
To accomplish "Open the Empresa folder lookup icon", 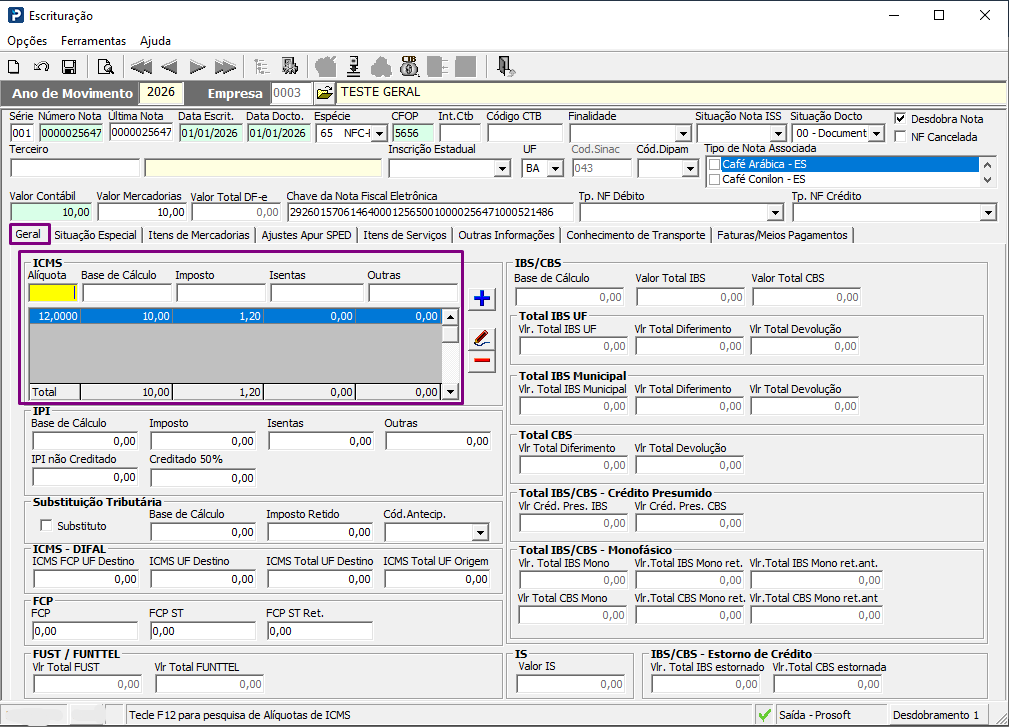I will [x=325, y=93].
